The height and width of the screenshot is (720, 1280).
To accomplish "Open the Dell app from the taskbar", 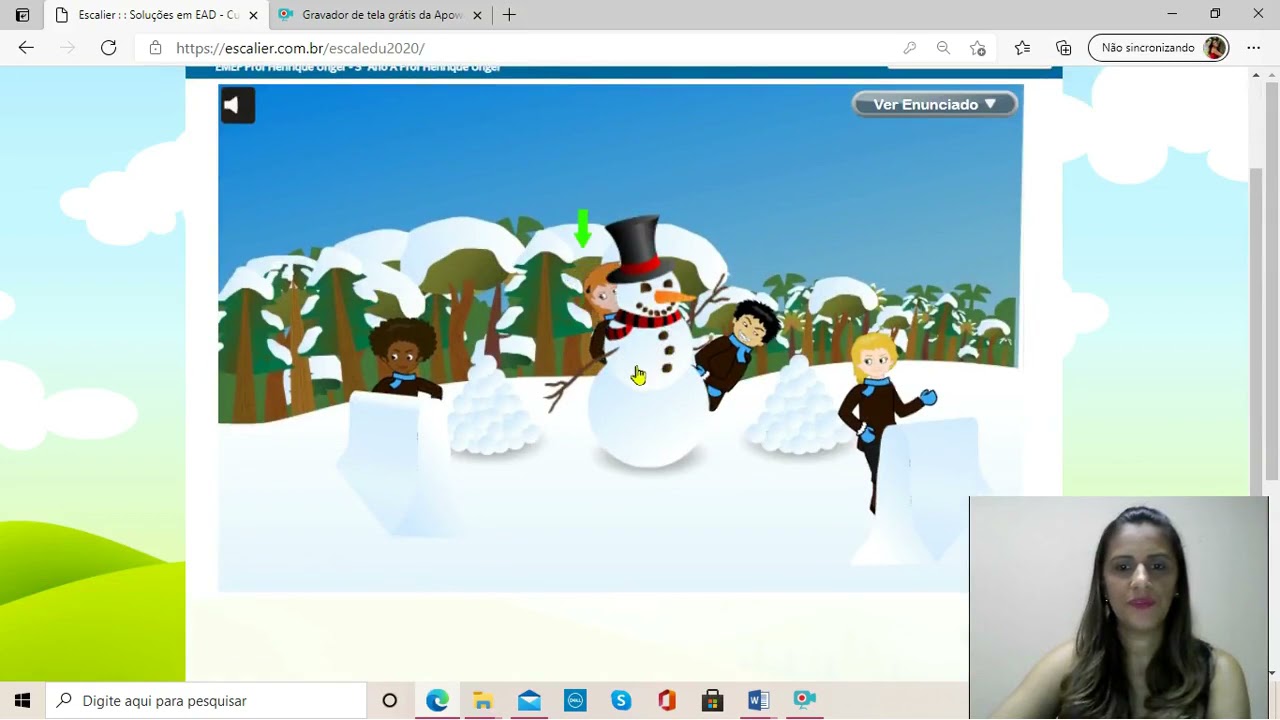I will (575, 701).
